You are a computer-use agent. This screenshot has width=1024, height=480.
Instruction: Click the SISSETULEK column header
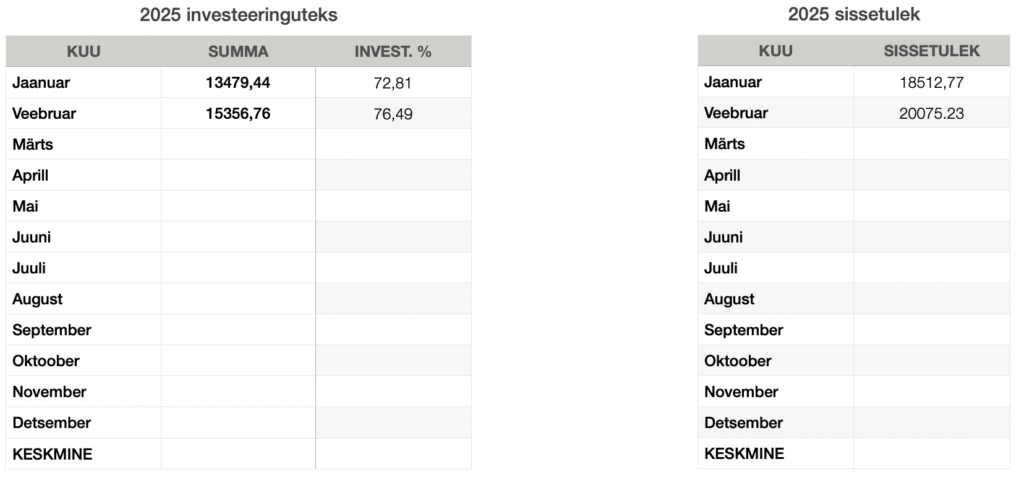click(x=931, y=50)
